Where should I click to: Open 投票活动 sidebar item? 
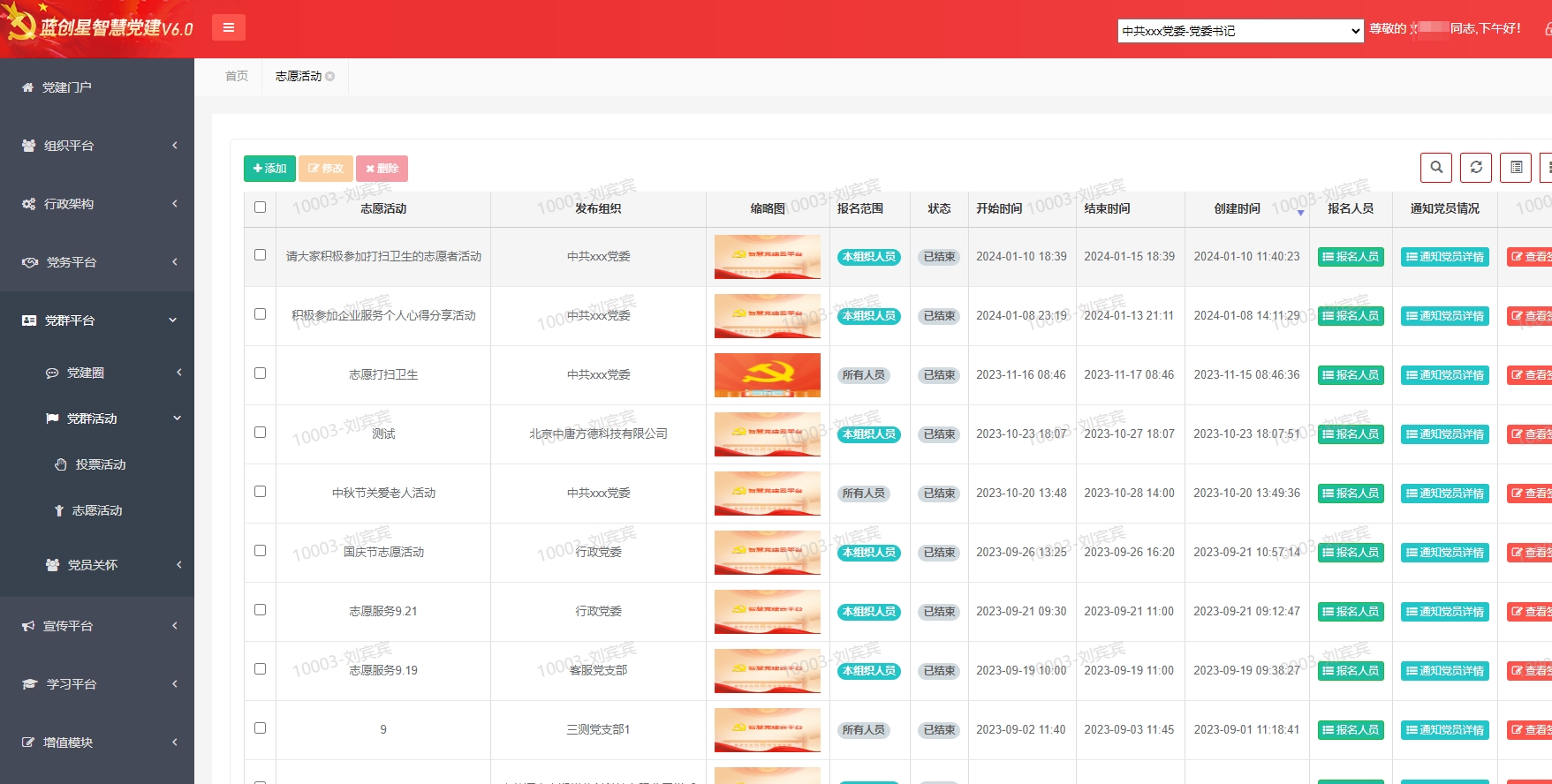pyautogui.click(x=97, y=464)
